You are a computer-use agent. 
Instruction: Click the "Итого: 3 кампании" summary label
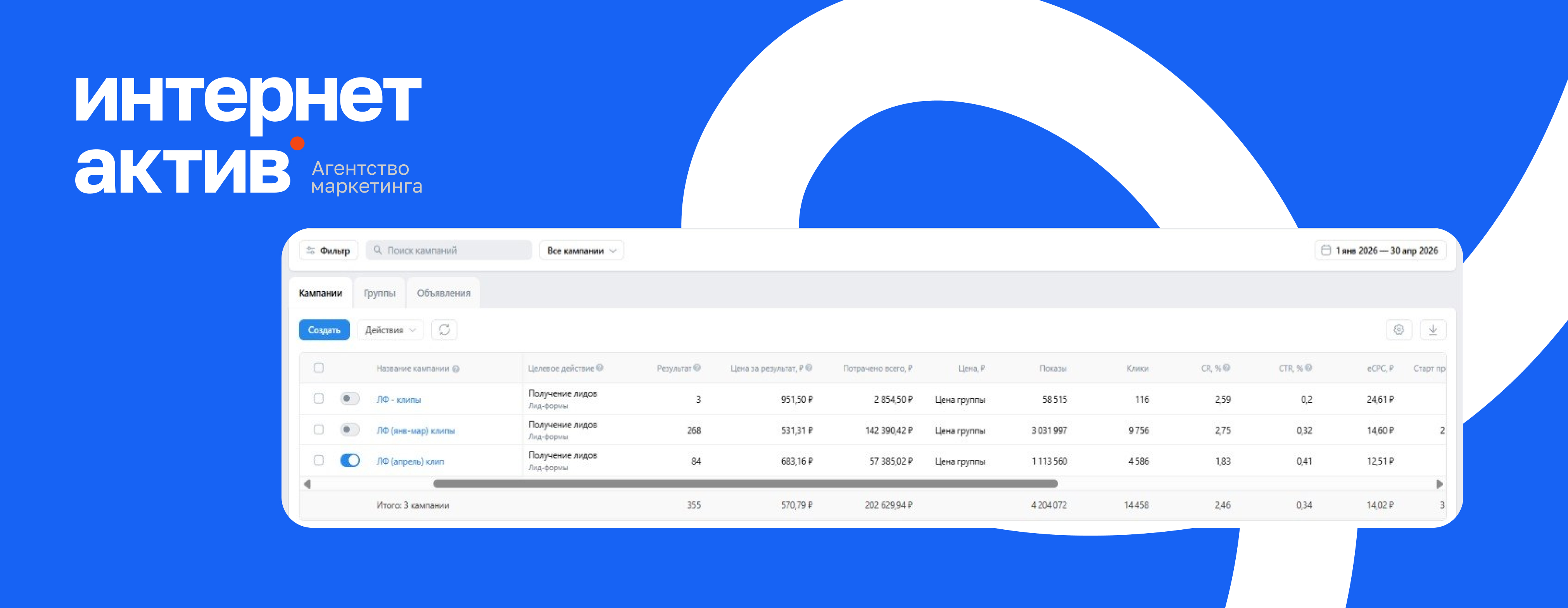(x=413, y=506)
